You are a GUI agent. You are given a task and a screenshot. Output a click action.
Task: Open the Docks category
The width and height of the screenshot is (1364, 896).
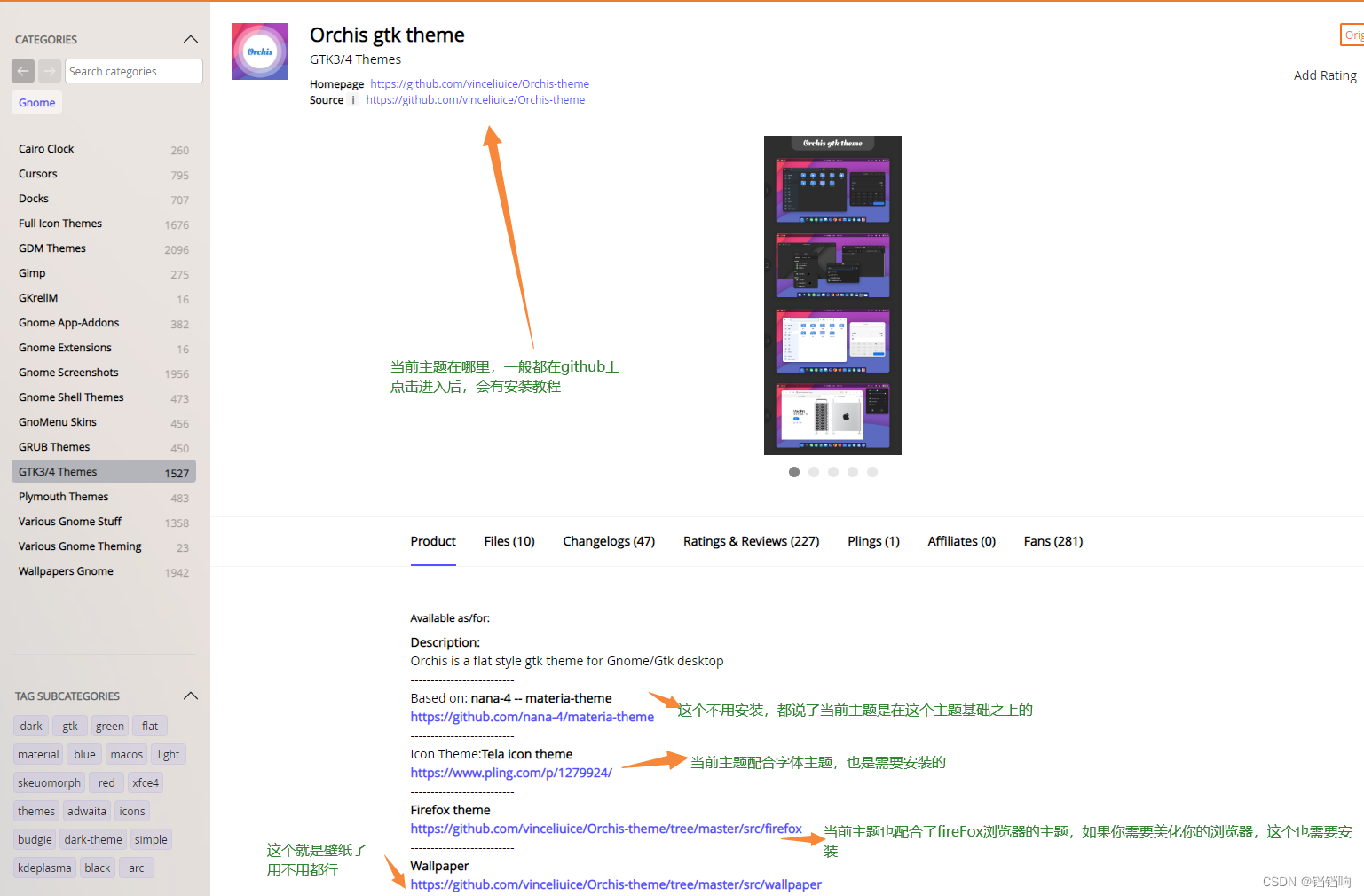pos(104,199)
